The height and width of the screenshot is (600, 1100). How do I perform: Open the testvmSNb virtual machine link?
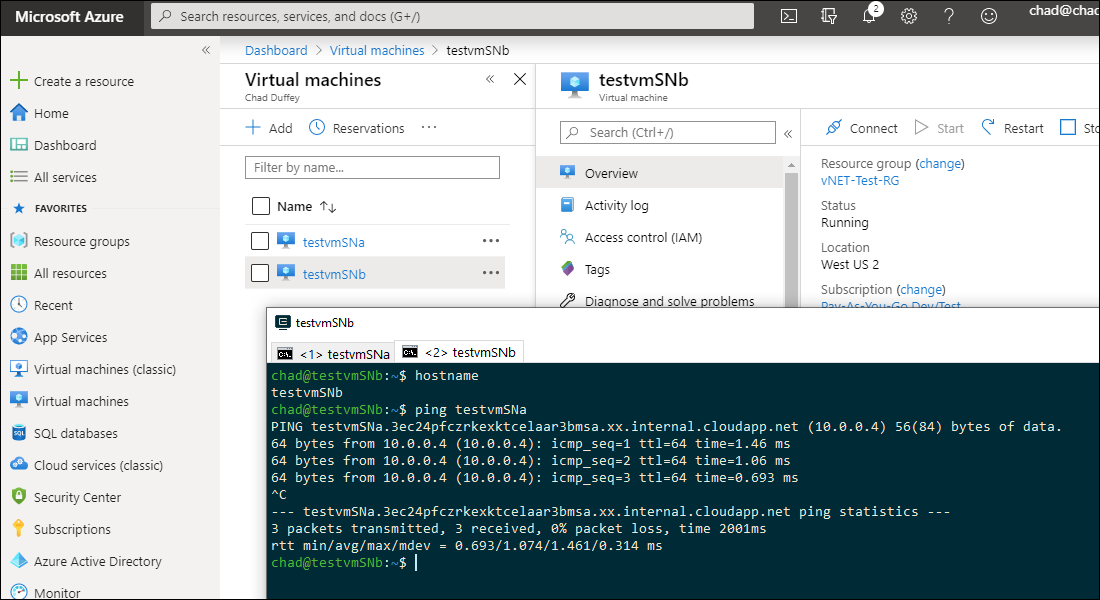click(x=334, y=274)
